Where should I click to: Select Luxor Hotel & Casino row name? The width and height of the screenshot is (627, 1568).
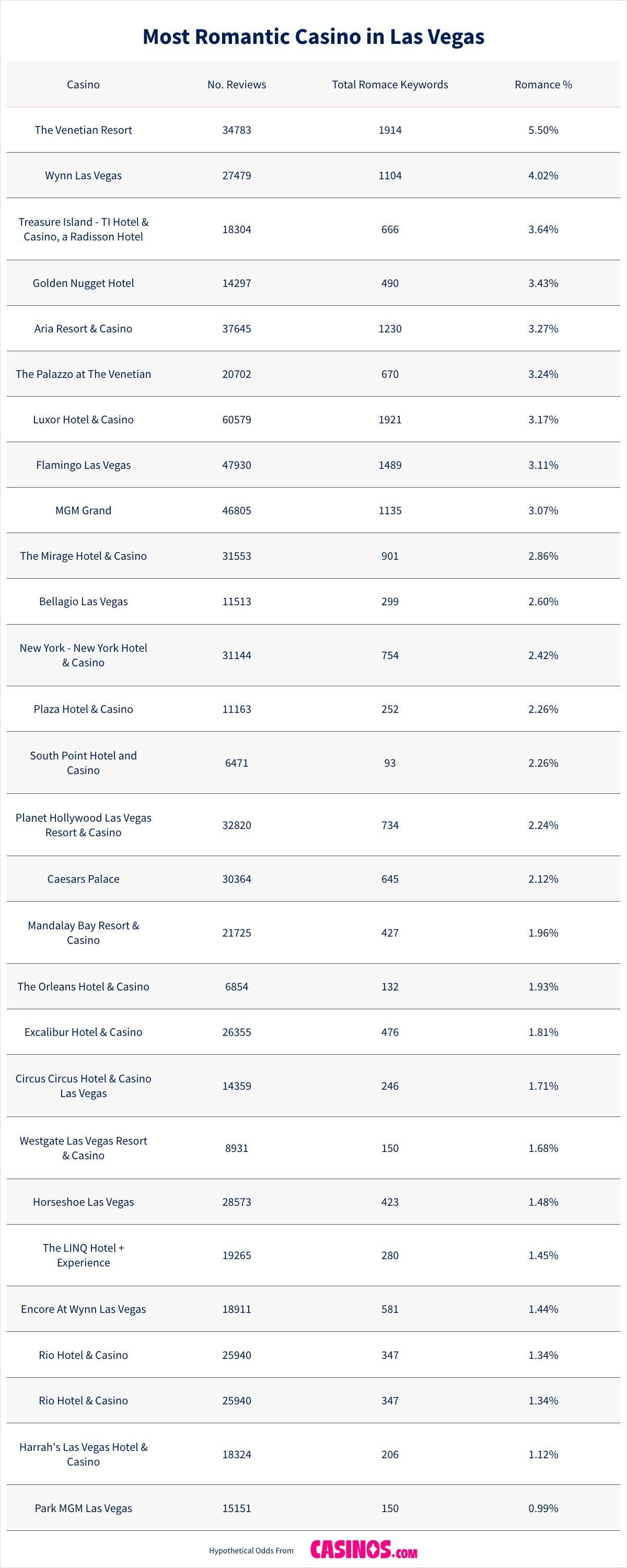pyautogui.click(x=84, y=419)
